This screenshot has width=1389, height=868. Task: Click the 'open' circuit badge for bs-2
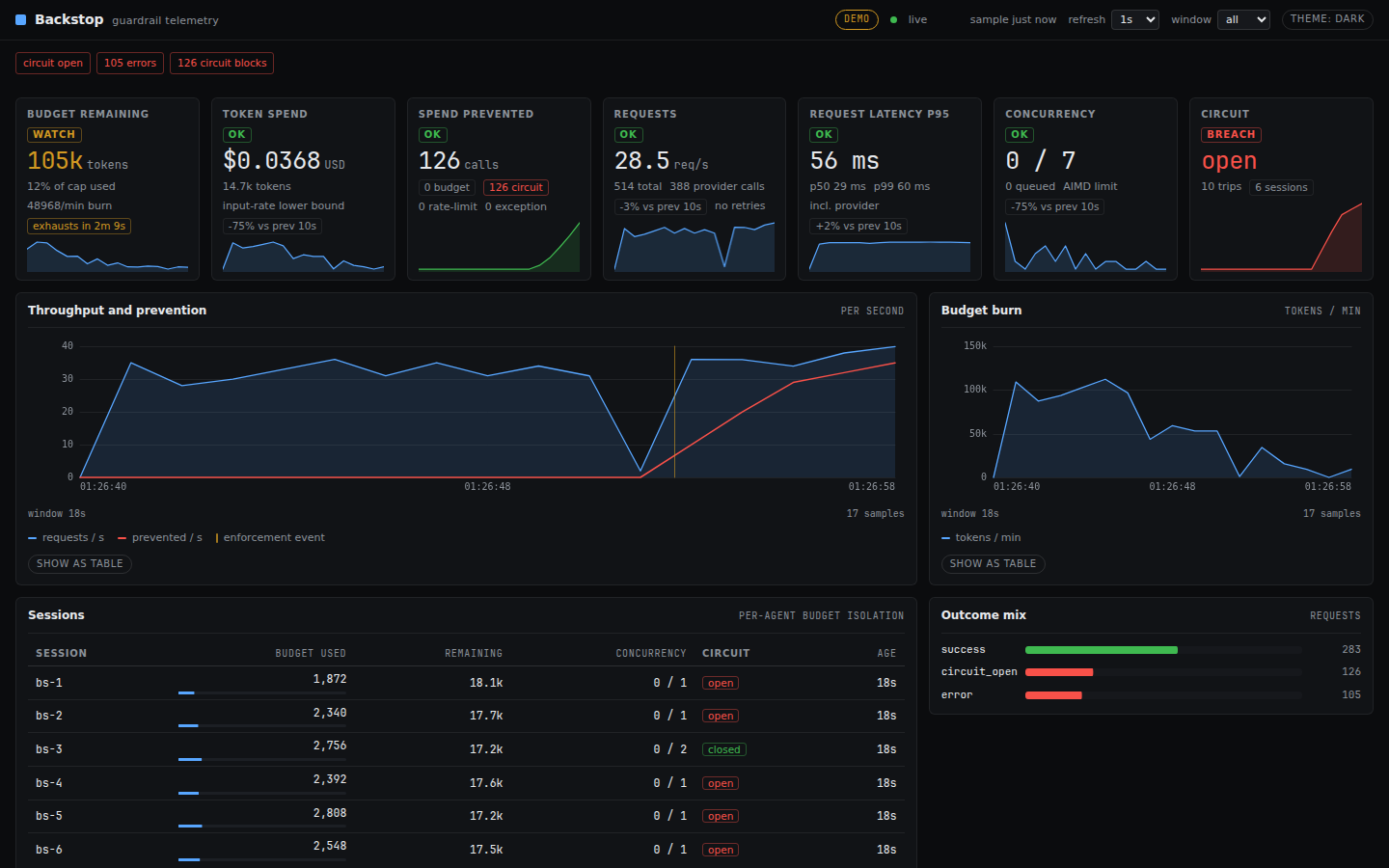pos(721,717)
